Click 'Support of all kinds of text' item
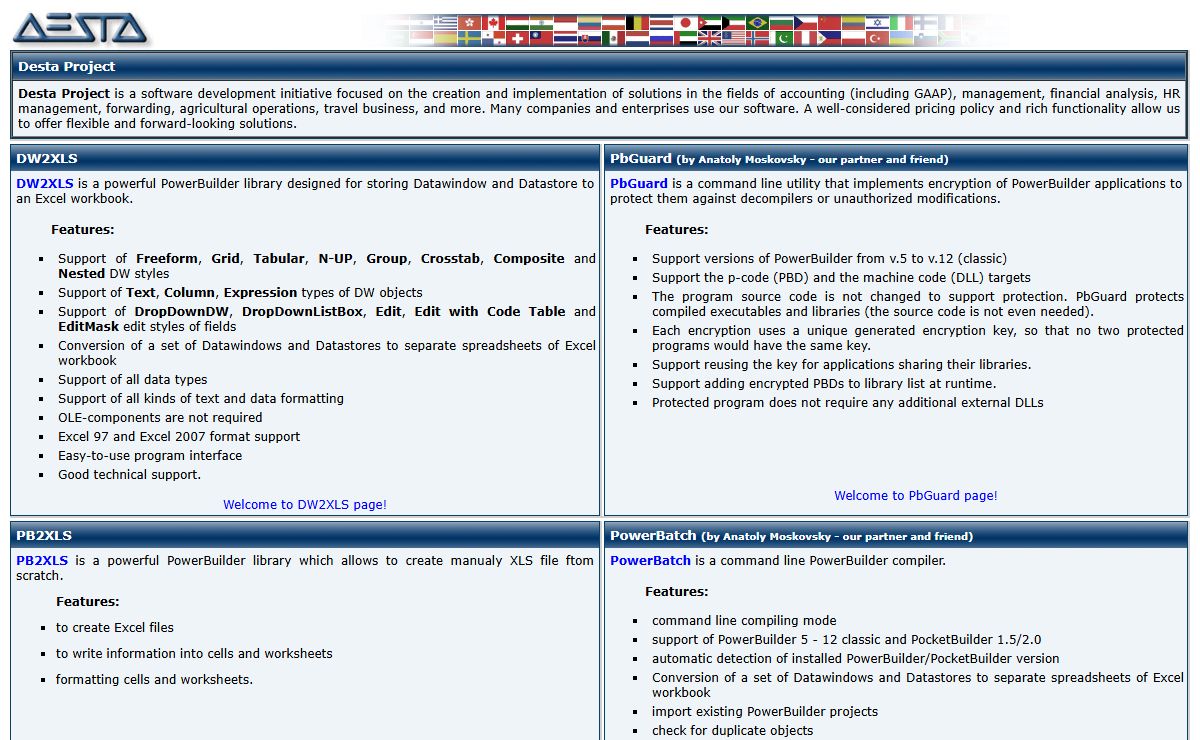Screen dimensions: 1200x740 point(201,398)
